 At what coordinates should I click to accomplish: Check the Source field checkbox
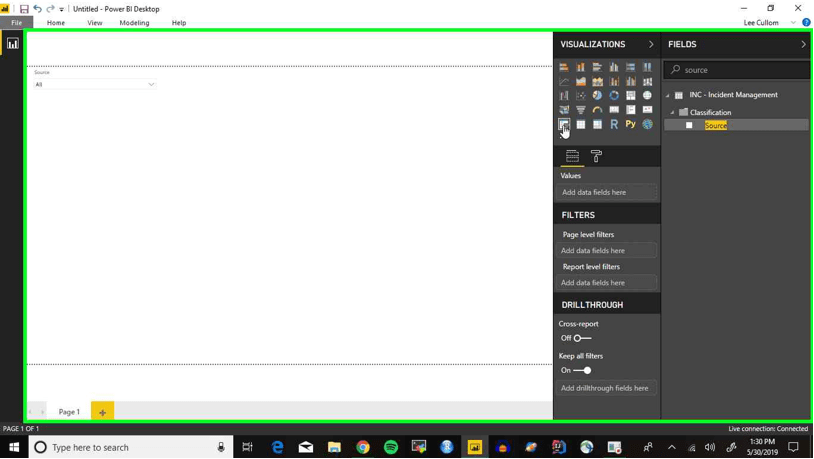click(689, 125)
